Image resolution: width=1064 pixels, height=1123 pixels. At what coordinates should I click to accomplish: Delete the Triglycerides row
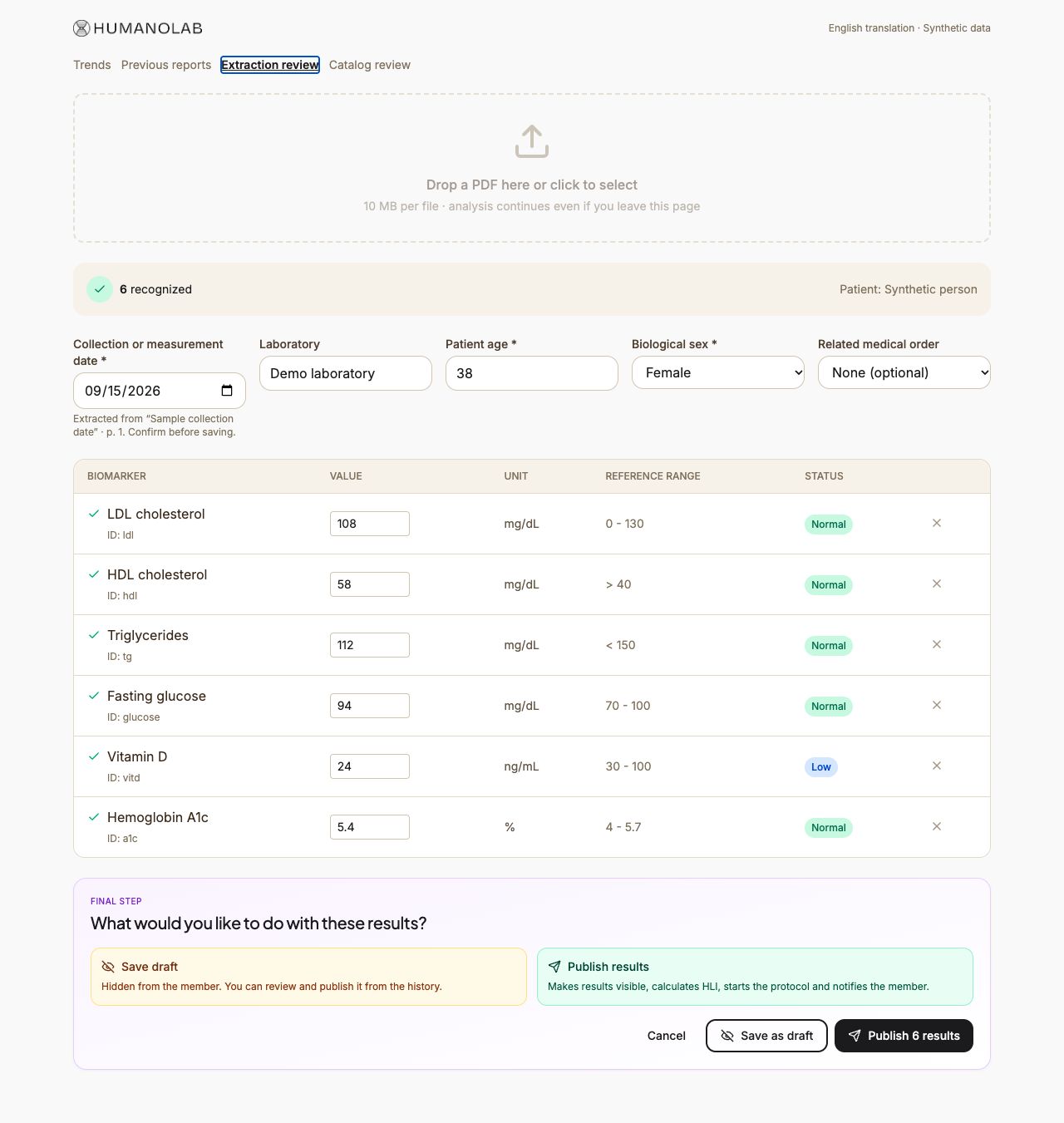pyautogui.click(x=937, y=644)
